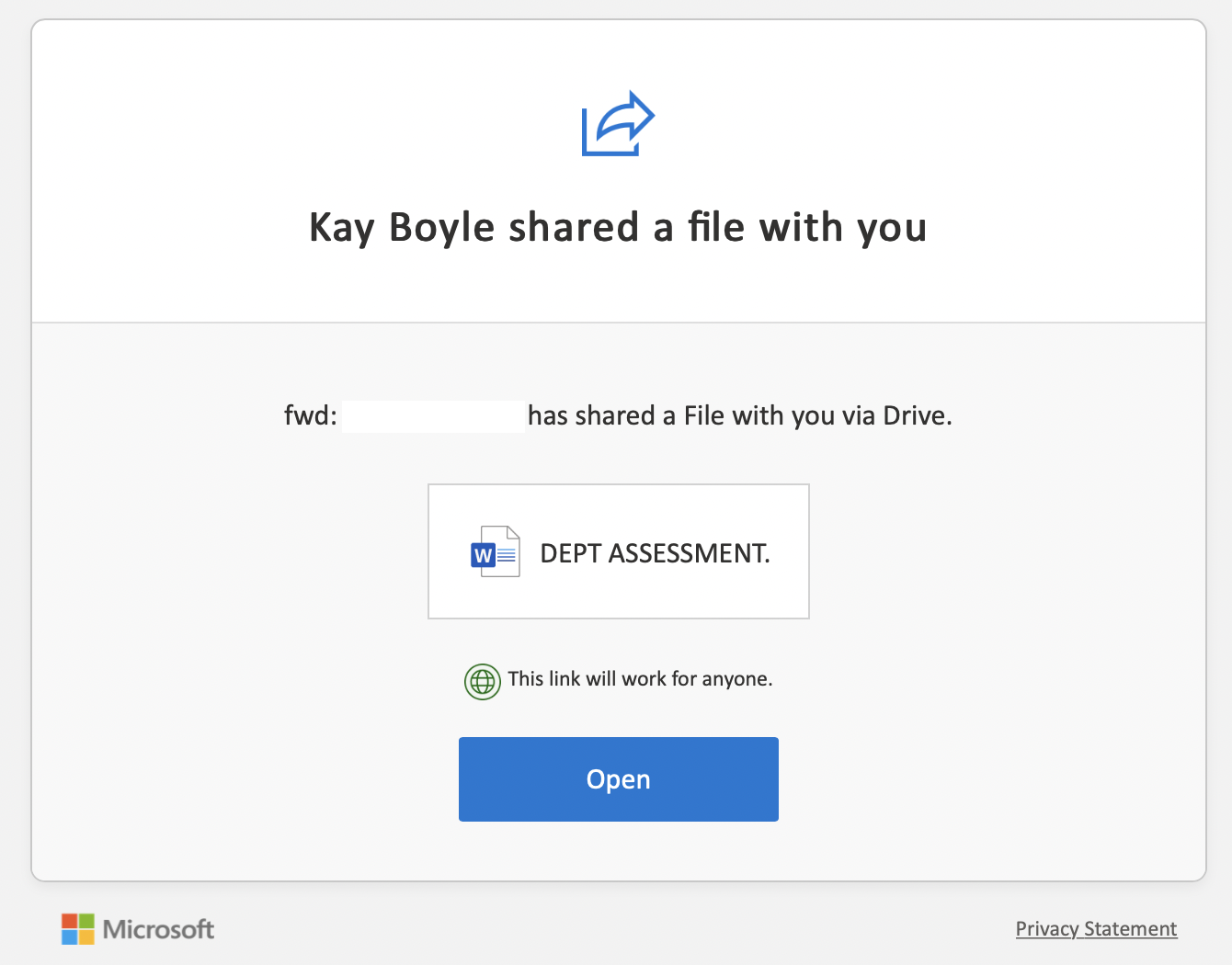Image resolution: width=1232 pixels, height=965 pixels.
Task: Click the 'fwd:' label text
Action: (x=311, y=416)
